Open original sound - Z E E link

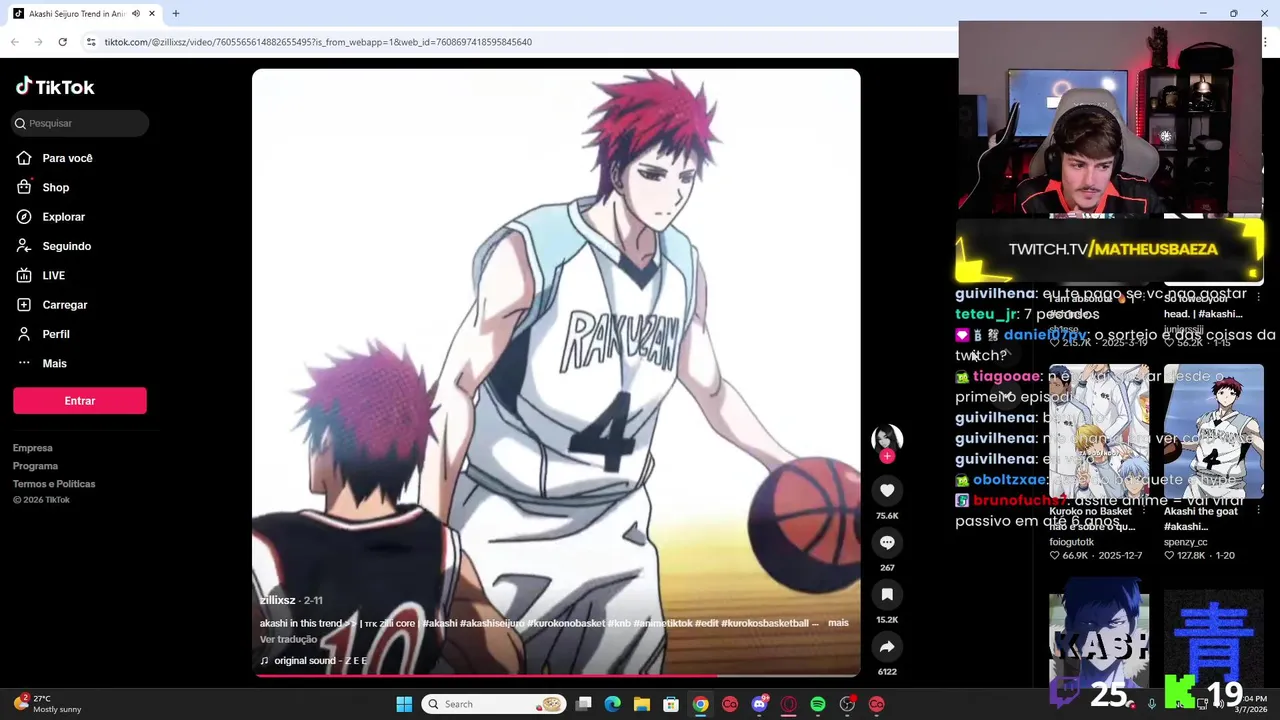click(x=320, y=661)
